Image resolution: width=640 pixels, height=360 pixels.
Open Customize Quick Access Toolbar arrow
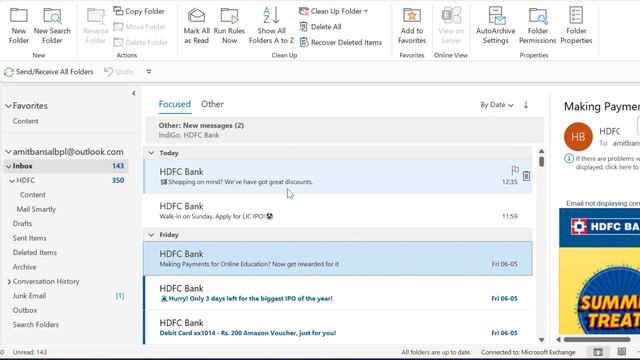[x=149, y=72]
